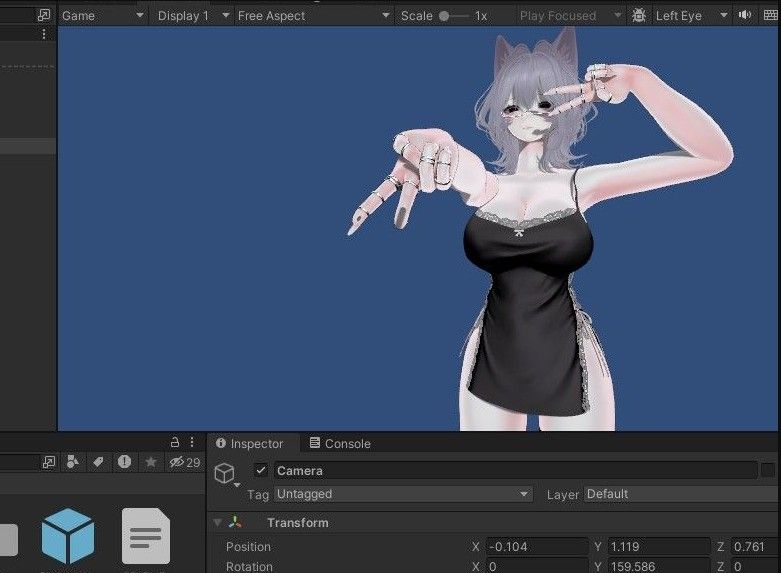
Task: Open the Play Focused dropdown
Action: click(570, 15)
